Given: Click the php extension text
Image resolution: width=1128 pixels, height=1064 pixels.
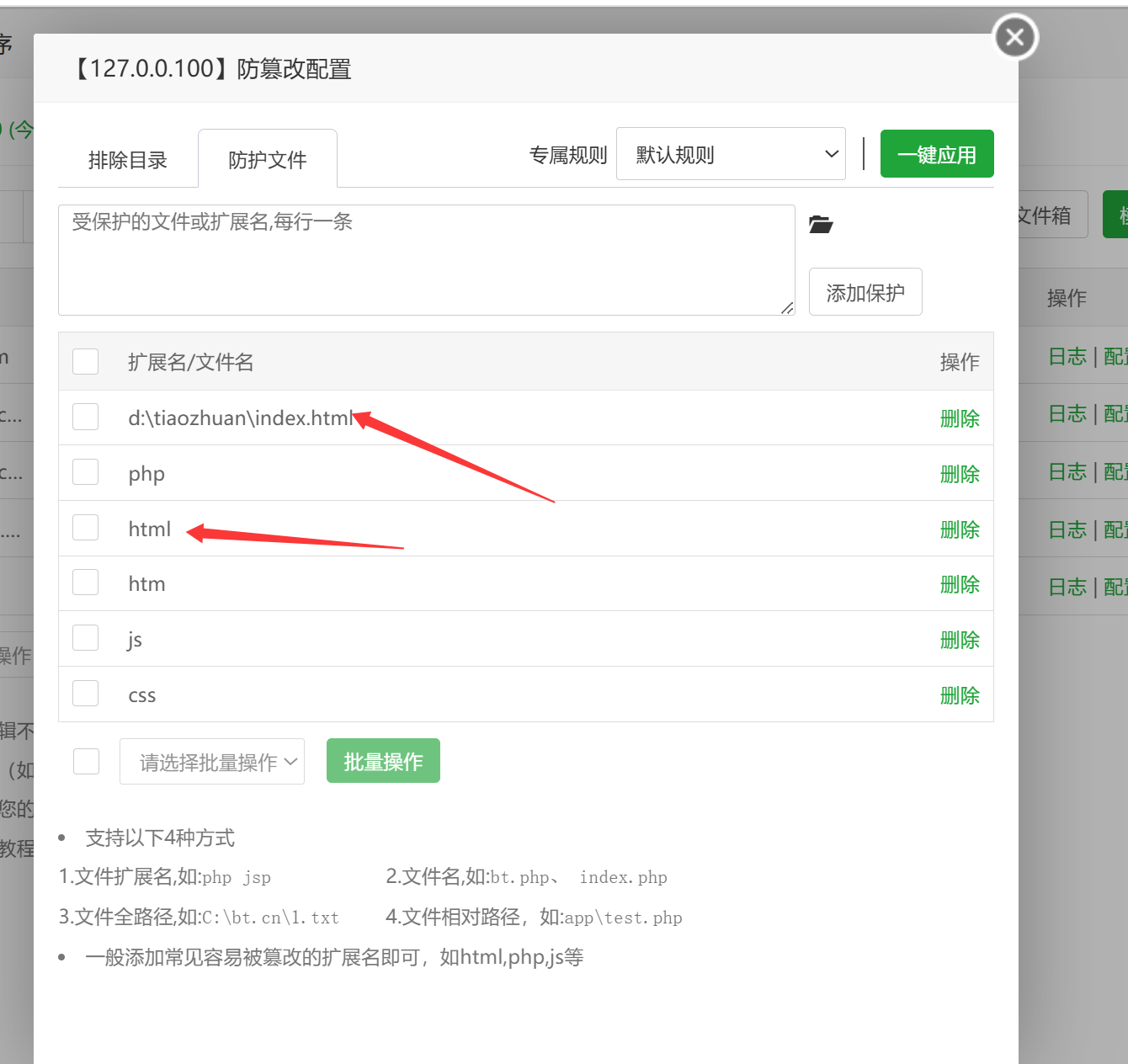Looking at the screenshot, I should click(x=146, y=474).
